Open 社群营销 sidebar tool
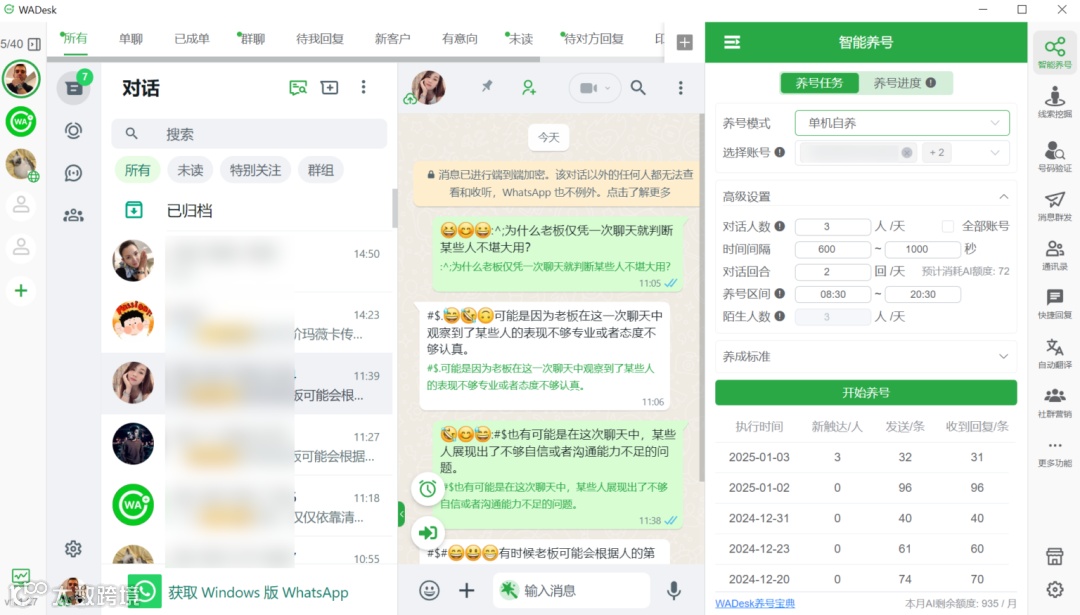The width and height of the screenshot is (1080, 615). click(x=1054, y=402)
